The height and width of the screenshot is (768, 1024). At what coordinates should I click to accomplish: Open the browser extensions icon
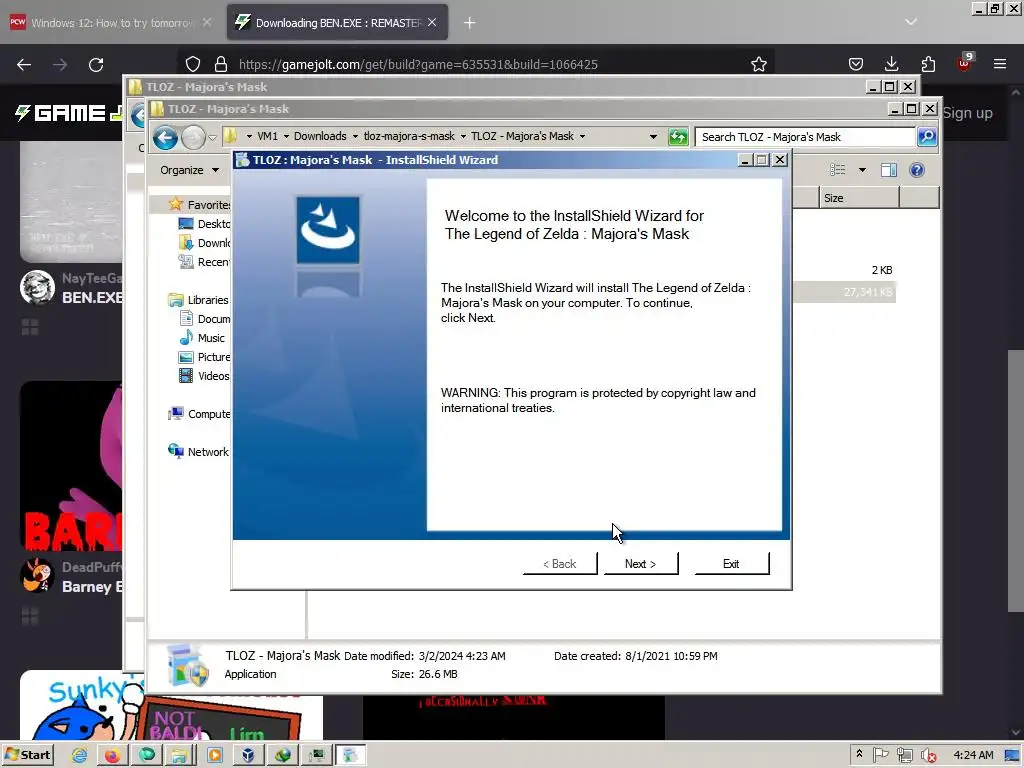(x=928, y=64)
